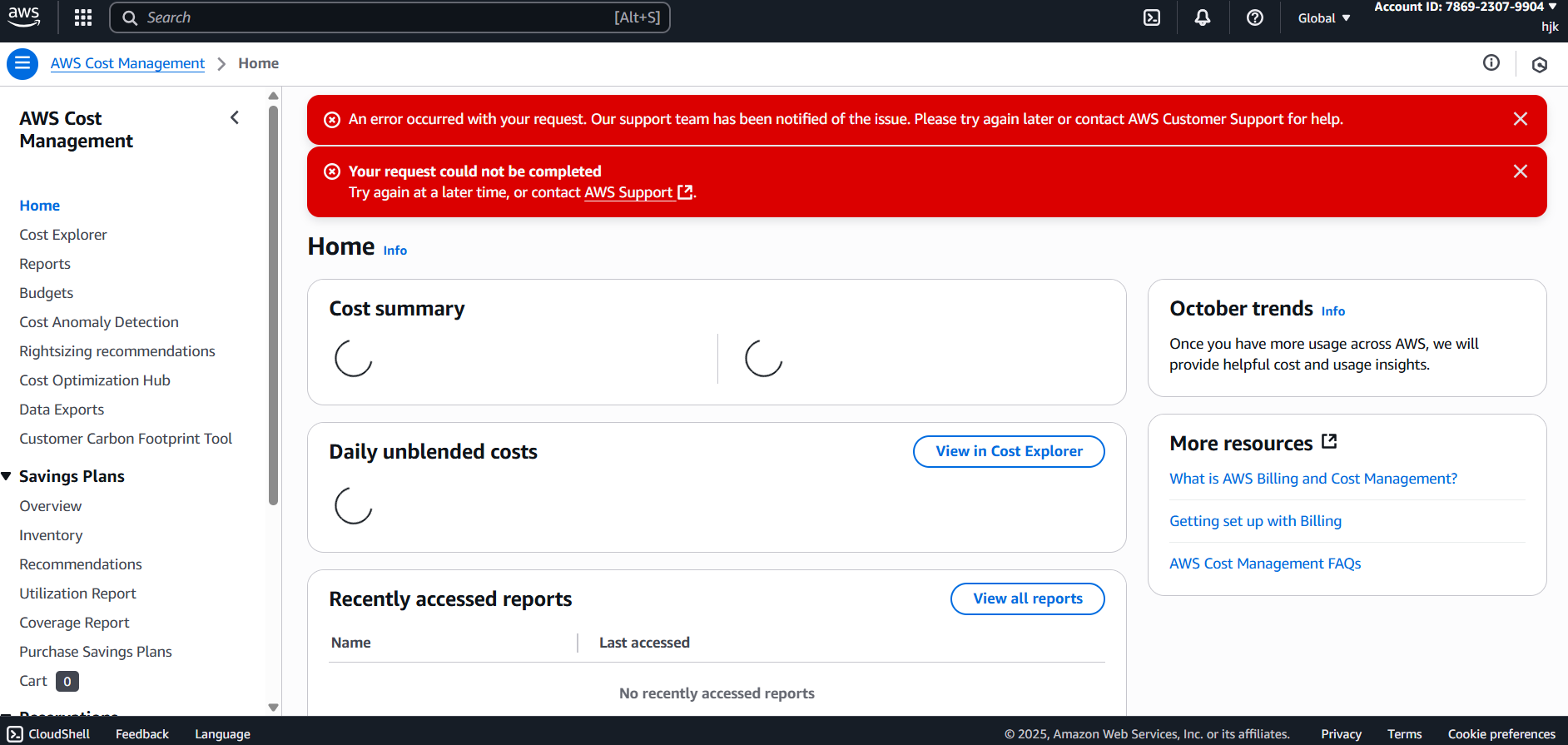Screen dimensions: 1568x745
Task: Open Cookie preferences in footer
Action: (1501, 734)
